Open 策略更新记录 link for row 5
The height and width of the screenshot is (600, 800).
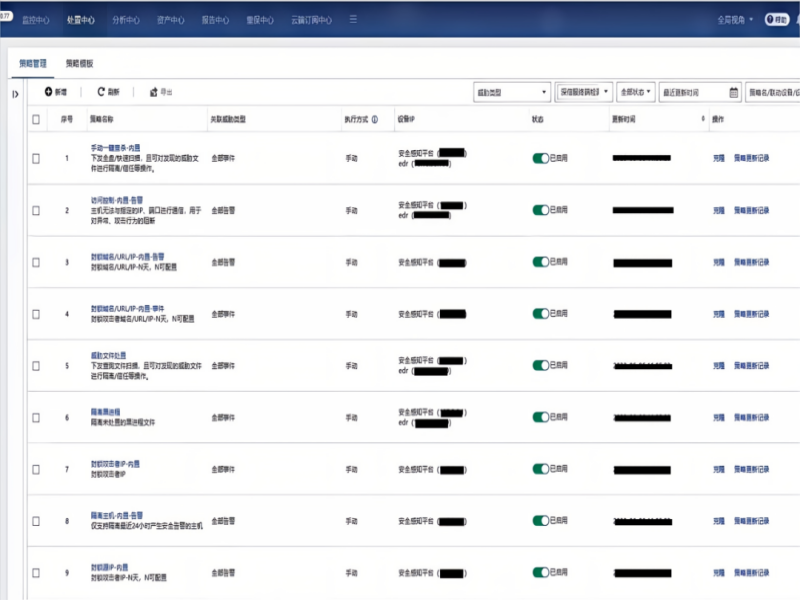751,366
